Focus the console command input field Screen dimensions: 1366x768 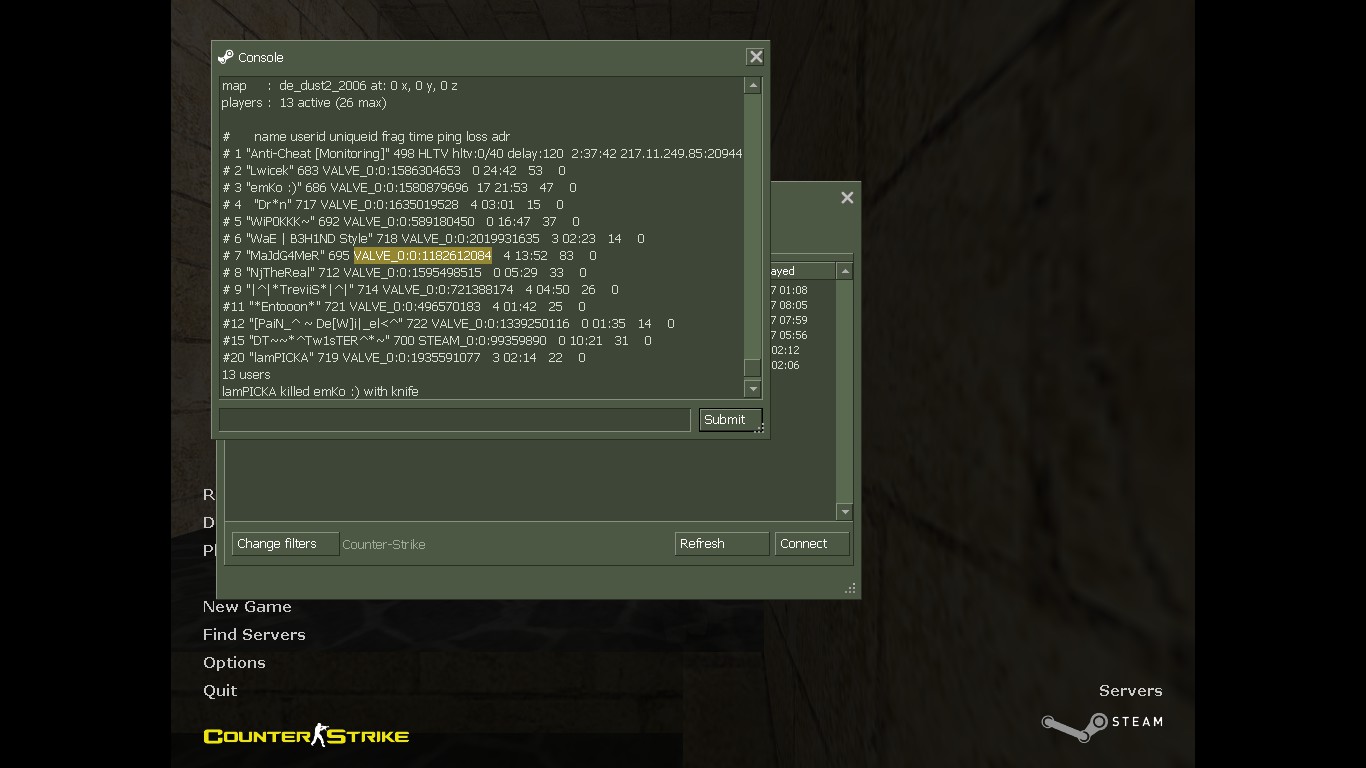coord(455,420)
